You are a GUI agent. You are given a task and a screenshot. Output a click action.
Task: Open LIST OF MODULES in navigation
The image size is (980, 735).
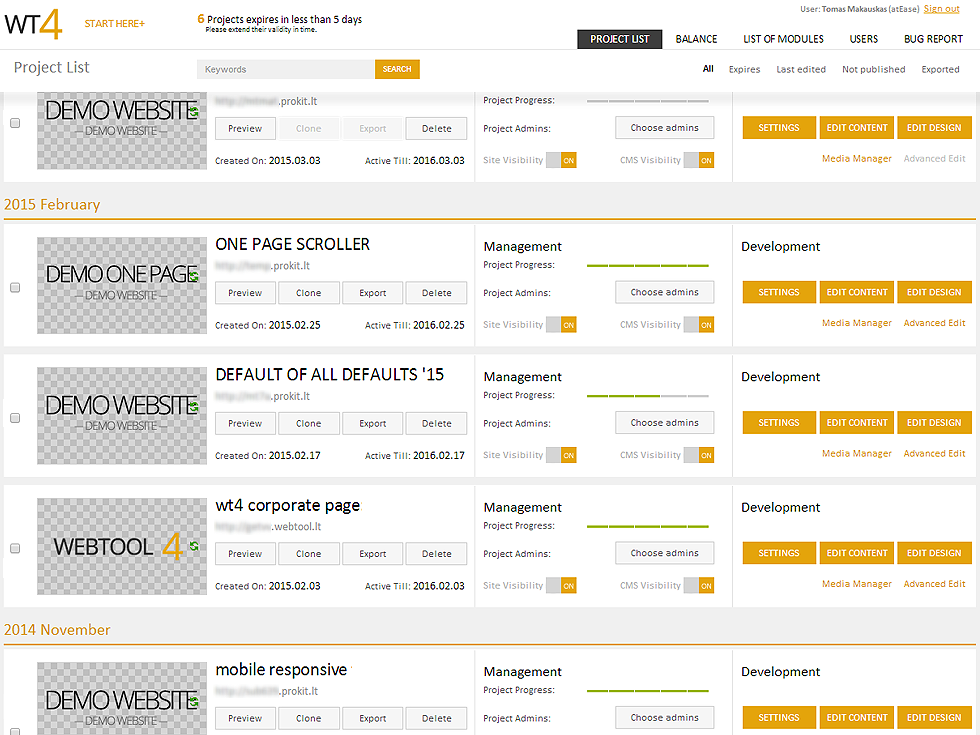coord(783,39)
